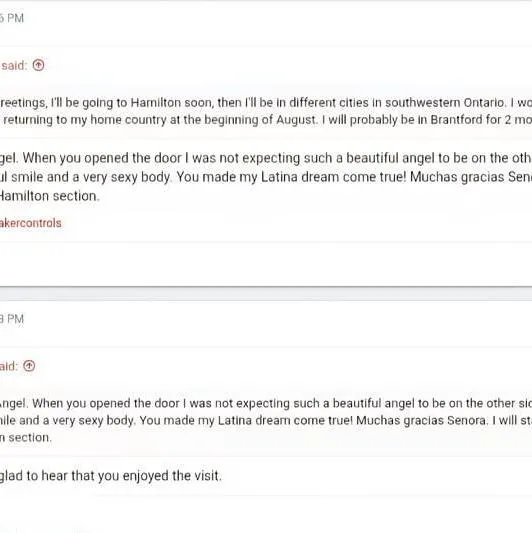This screenshot has width=532, height=533.
Task: Jump to original post via second quote arrow
Action: coord(29,366)
